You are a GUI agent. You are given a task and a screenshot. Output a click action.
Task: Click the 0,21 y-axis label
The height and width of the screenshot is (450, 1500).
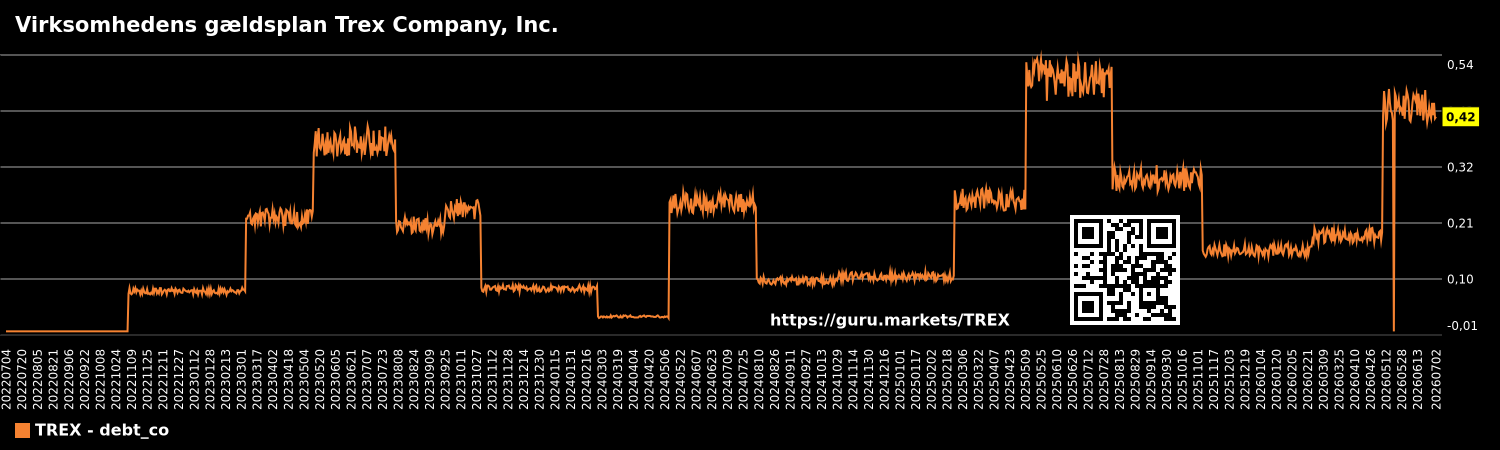(1460, 223)
